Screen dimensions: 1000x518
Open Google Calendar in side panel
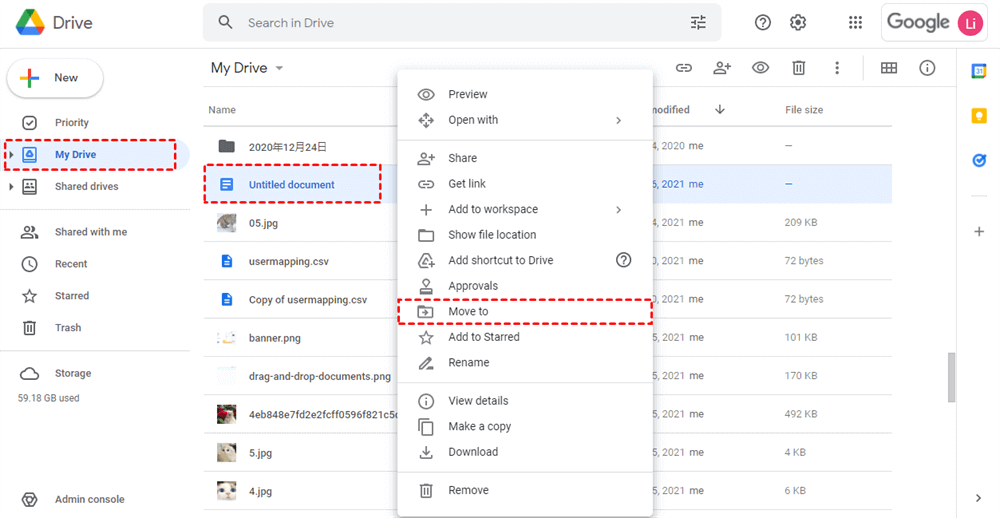pos(978,71)
